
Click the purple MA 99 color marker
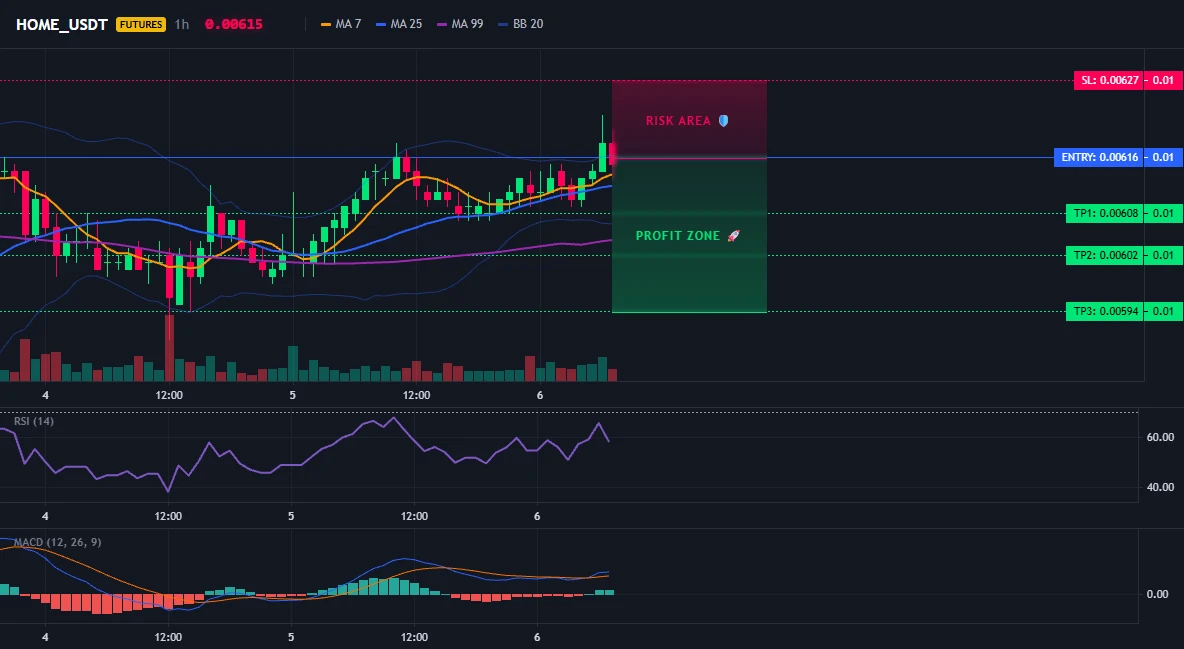442,24
